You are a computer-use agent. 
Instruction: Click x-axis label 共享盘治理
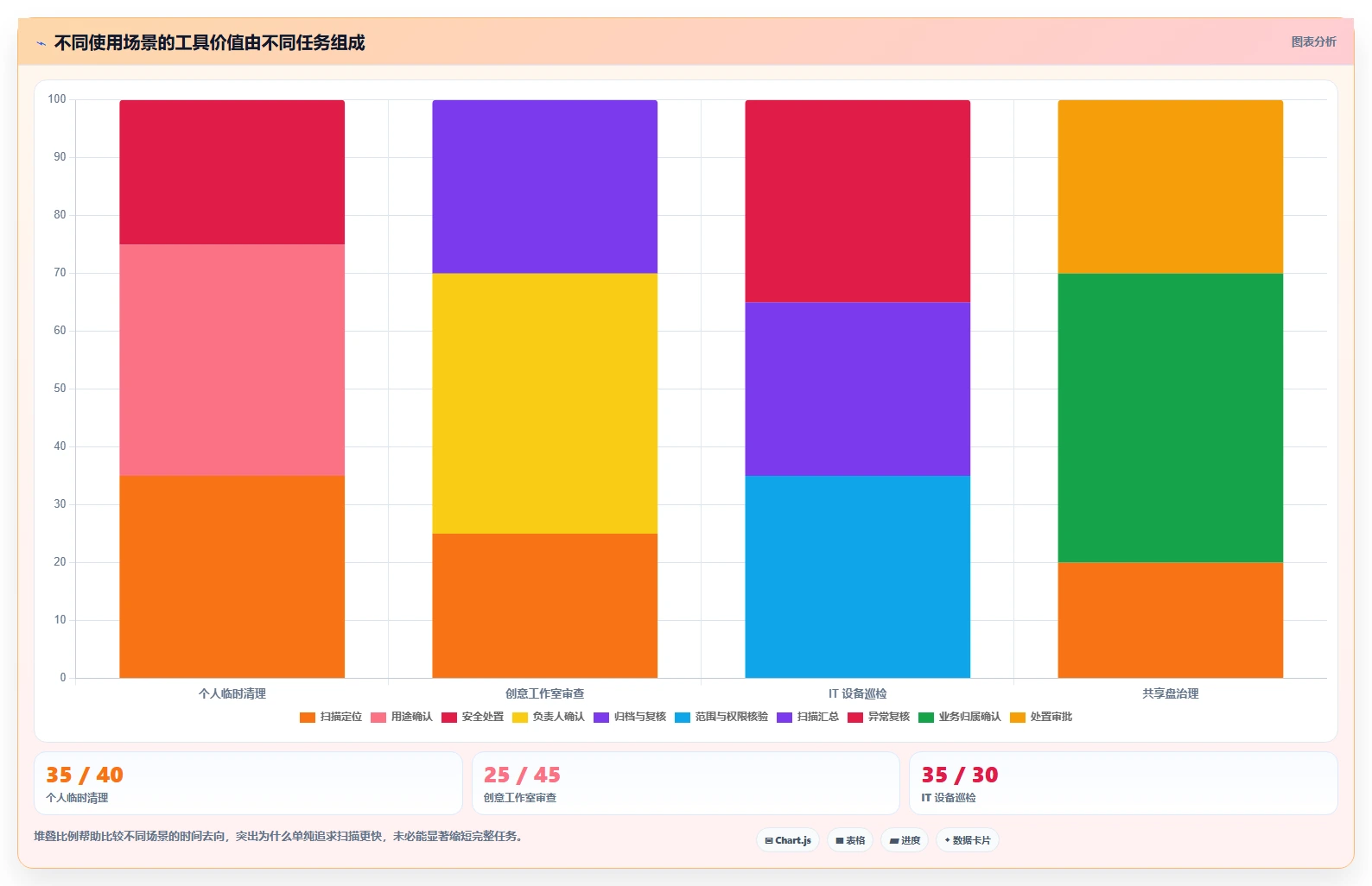[1170, 693]
